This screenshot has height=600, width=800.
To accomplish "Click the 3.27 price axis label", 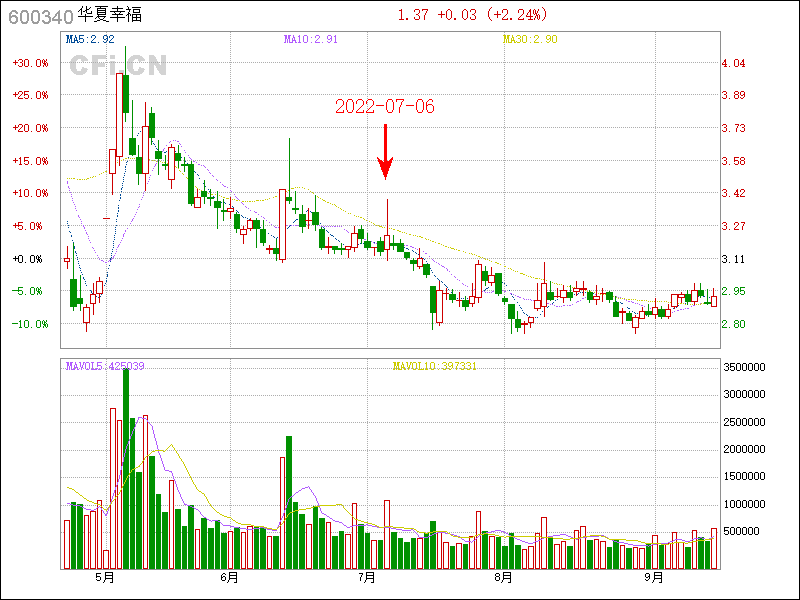I will pos(734,226).
